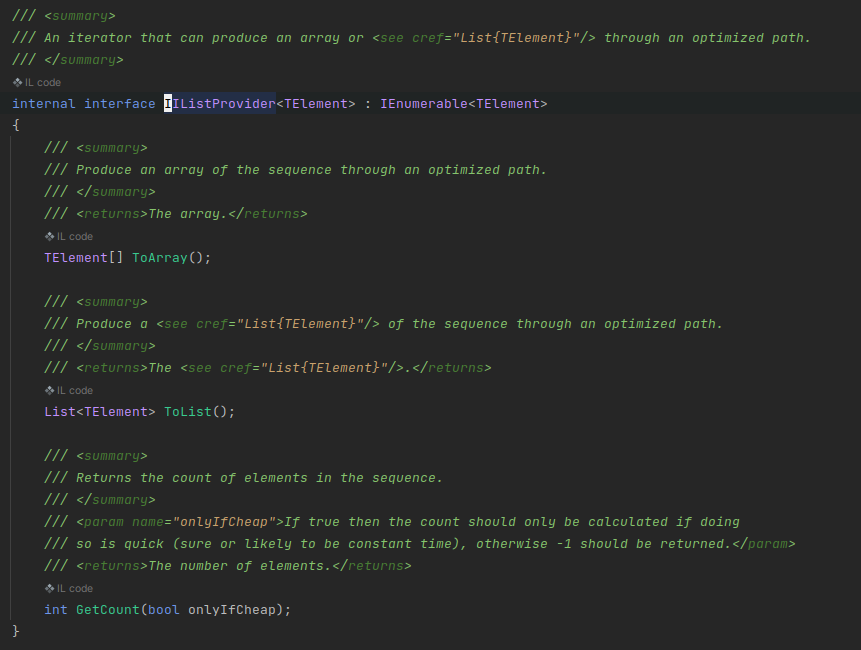Click the onlyIfCheap name in the param comment
The image size is (861, 650).
[x=223, y=522]
